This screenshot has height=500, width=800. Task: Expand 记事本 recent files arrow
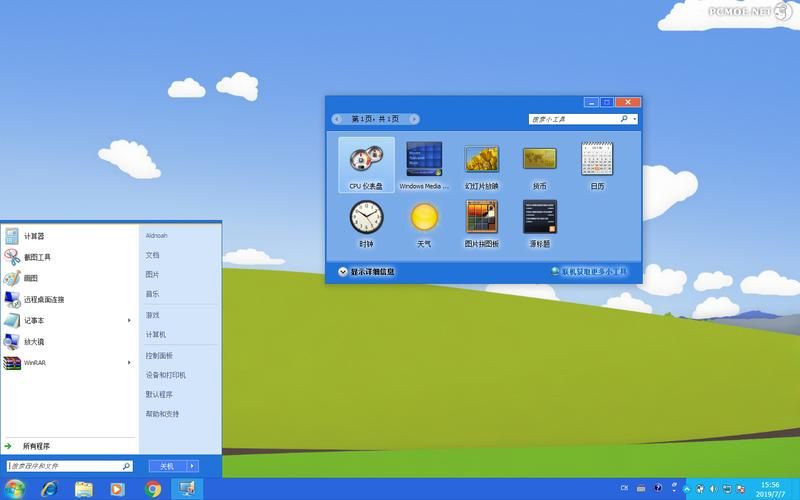129,320
